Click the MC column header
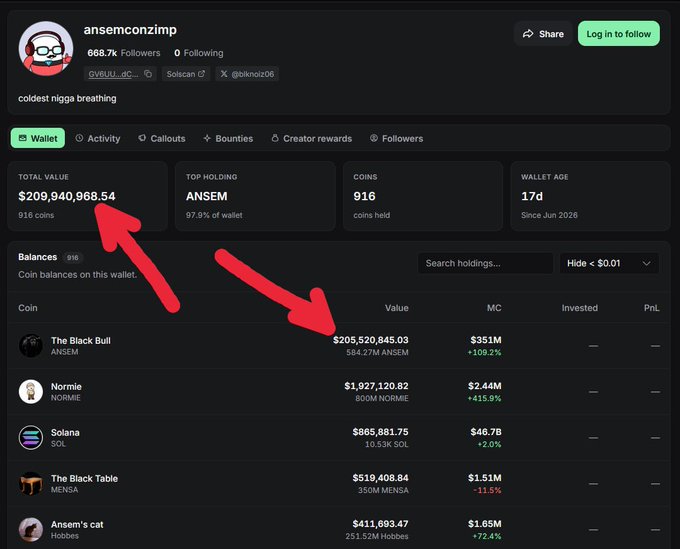This screenshot has width=680, height=549. coord(494,308)
